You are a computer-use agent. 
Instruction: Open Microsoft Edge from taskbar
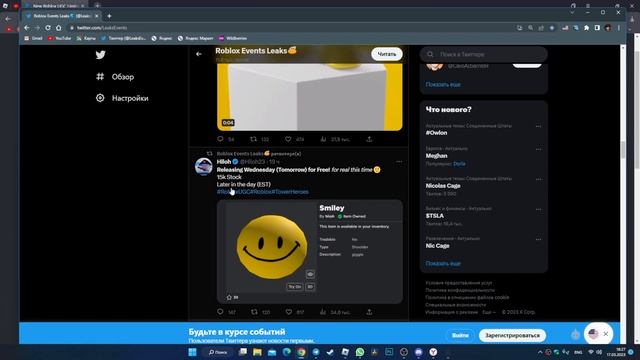pos(287,352)
